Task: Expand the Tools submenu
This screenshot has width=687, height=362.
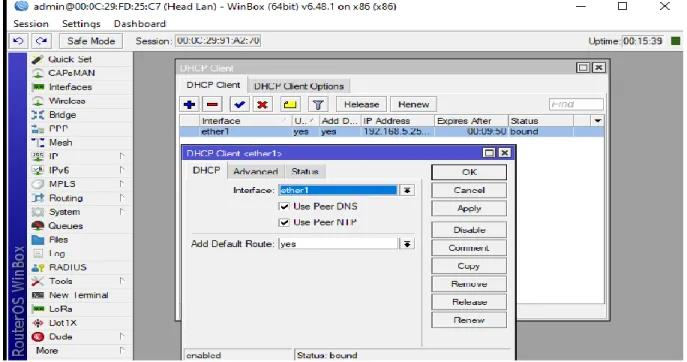Action: pyautogui.click(x=122, y=281)
